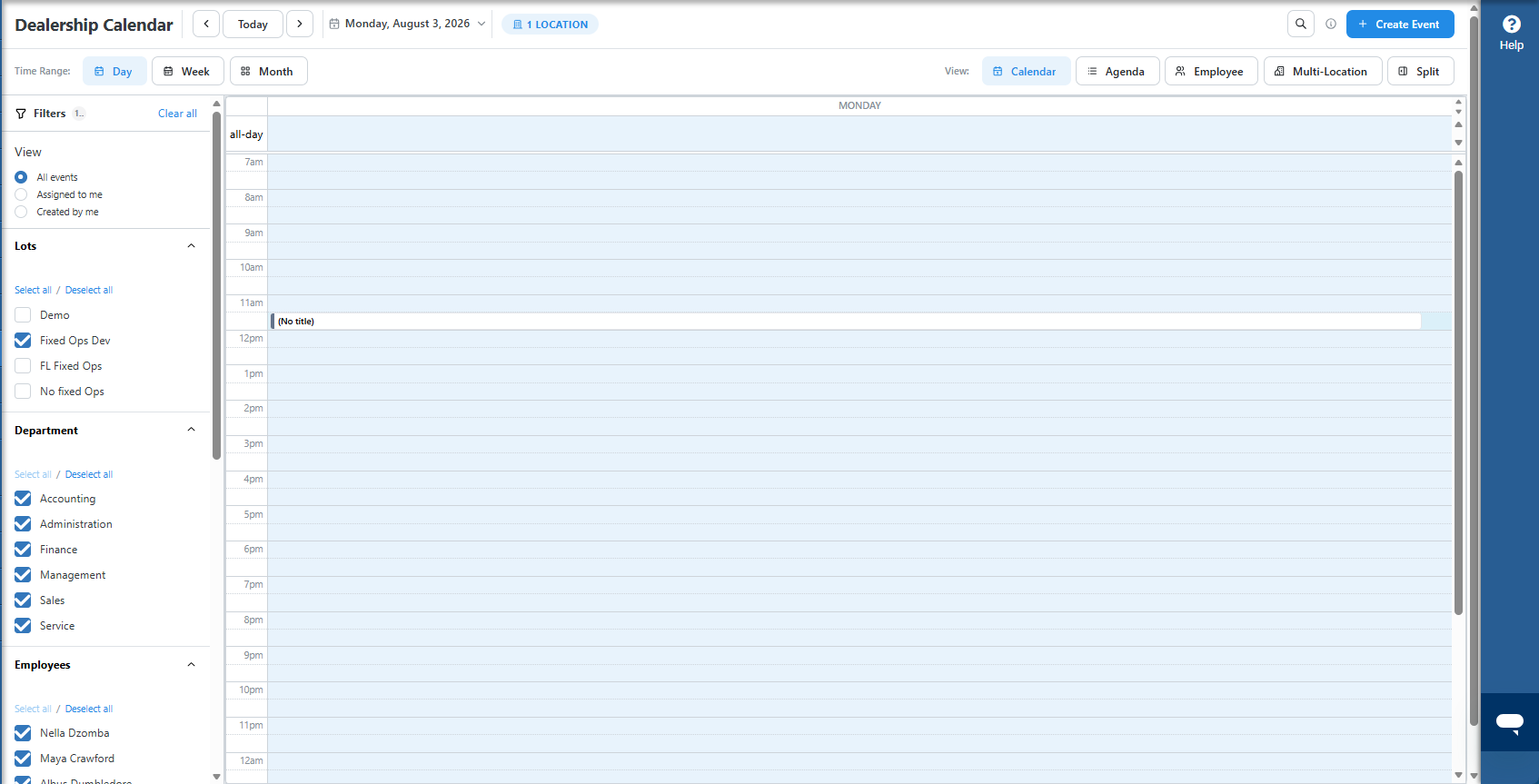Image resolution: width=1539 pixels, height=784 pixels.
Task: Select the Agenda view
Action: 1117,71
